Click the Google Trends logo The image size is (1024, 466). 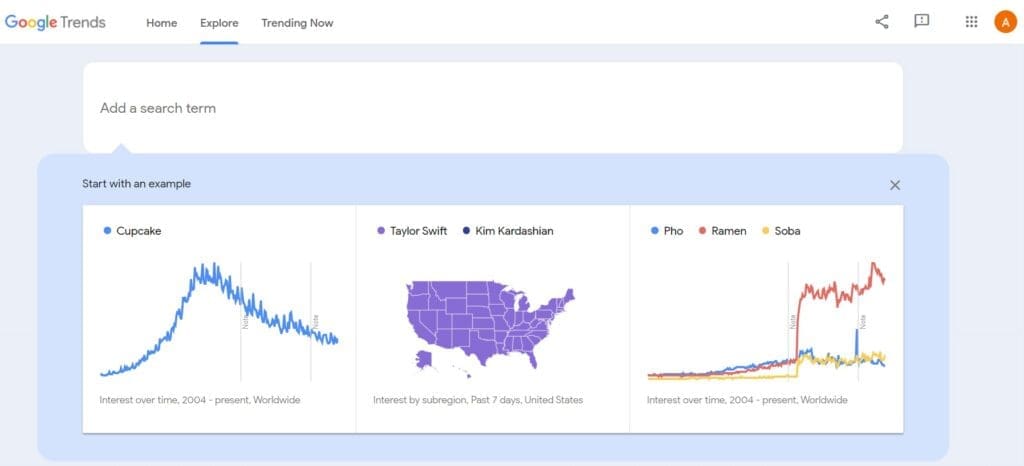coord(55,22)
